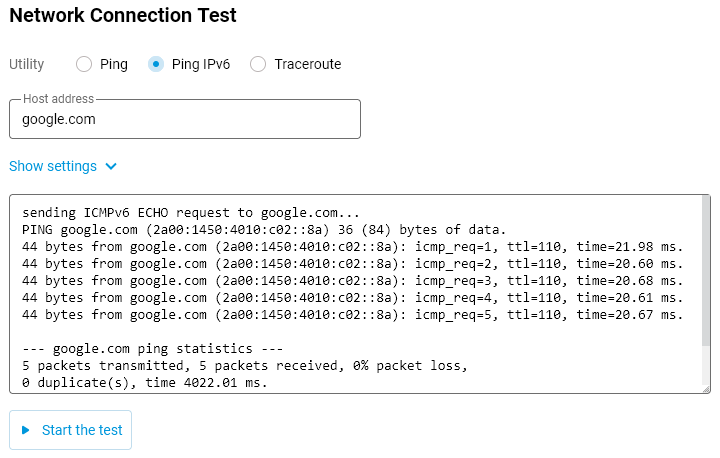Image resolution: width=720 pixels, height=458 pixels.
Task: Click the Host address input field
Action: point(185,119)
